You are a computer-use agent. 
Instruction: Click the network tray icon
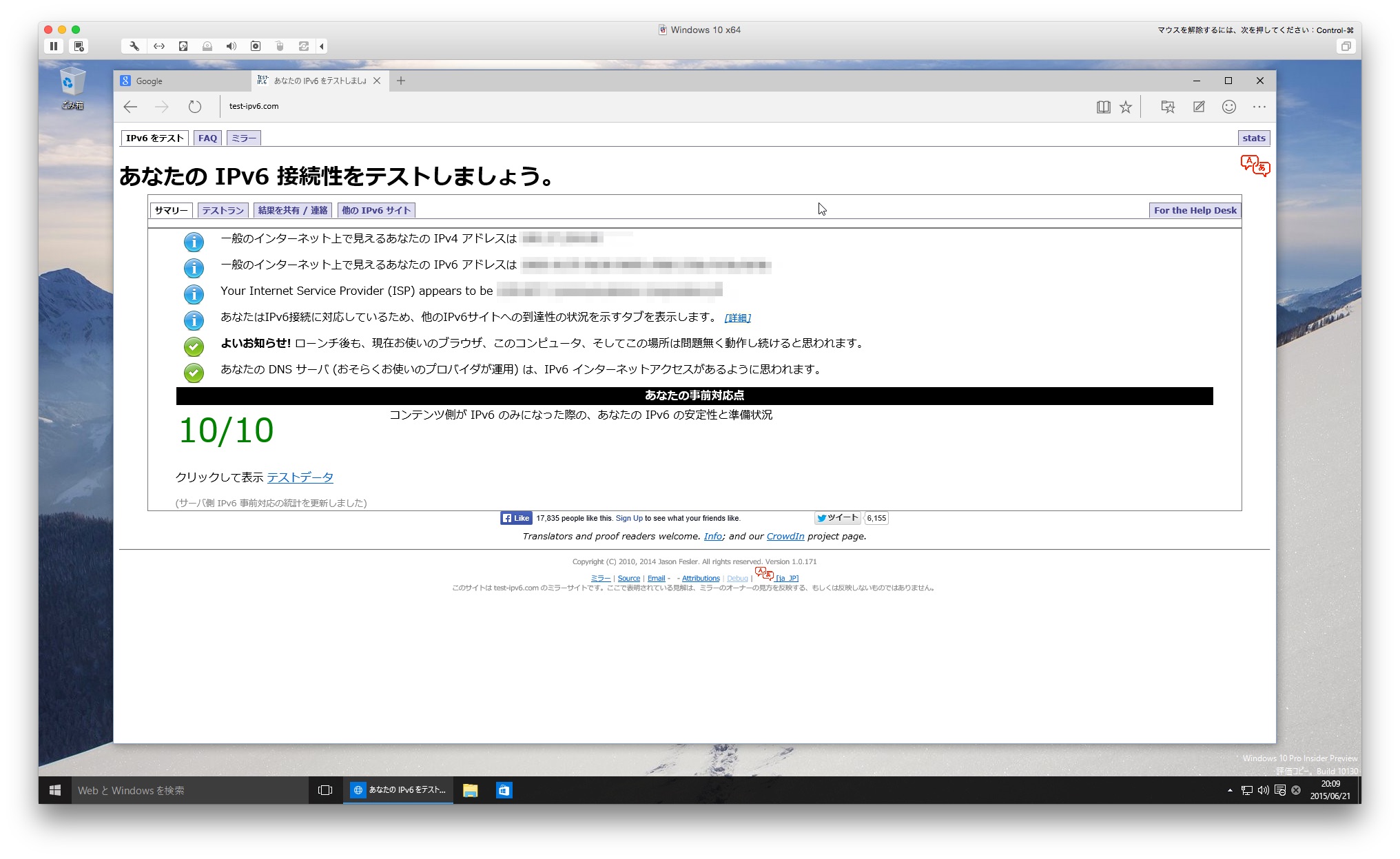click(x=1247, y=790)
